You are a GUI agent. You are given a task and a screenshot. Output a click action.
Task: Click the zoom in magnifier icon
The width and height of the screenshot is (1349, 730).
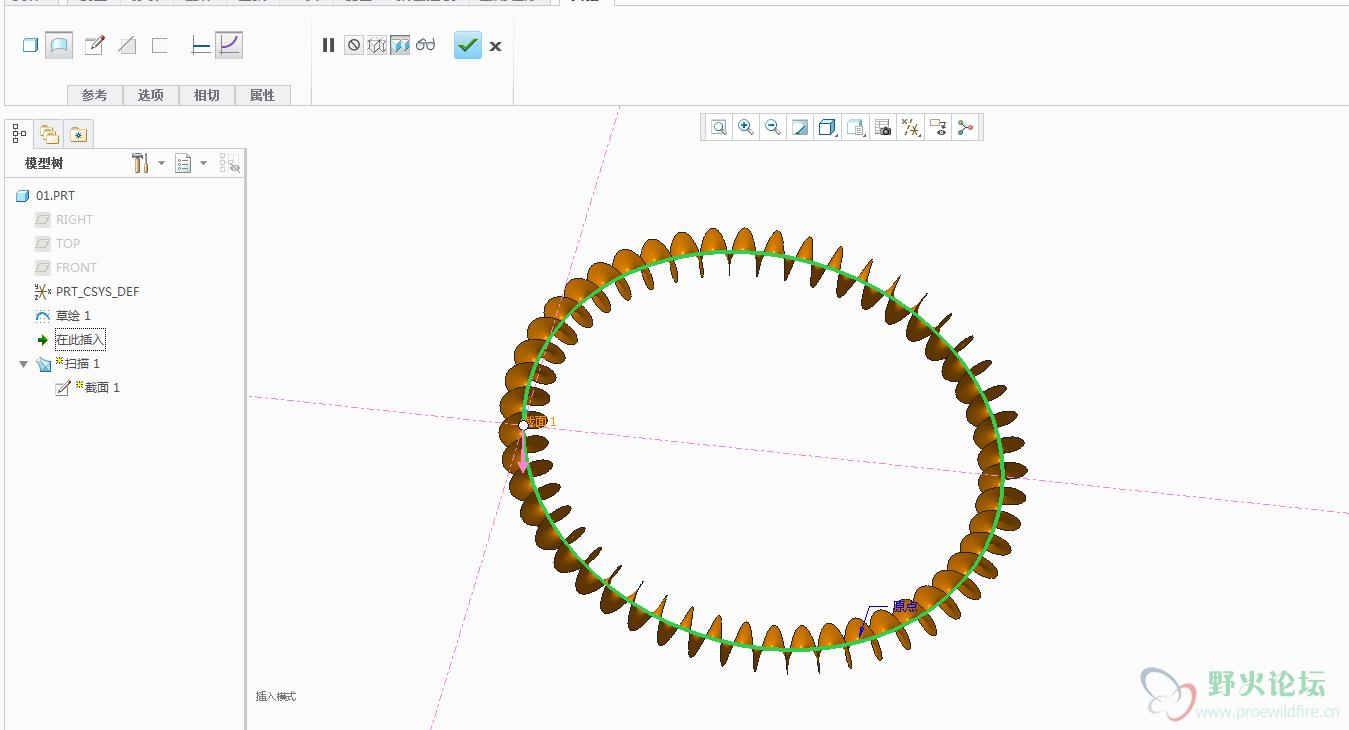tap(746, 127)
